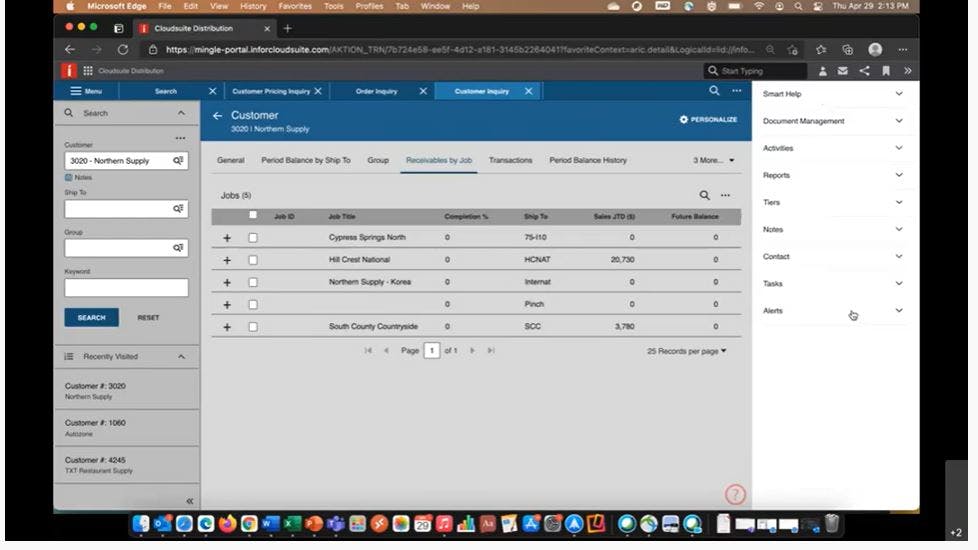Collapse the left sidebar with double arrow
Viewport: 978px width, 550px height.
point(190,501)
